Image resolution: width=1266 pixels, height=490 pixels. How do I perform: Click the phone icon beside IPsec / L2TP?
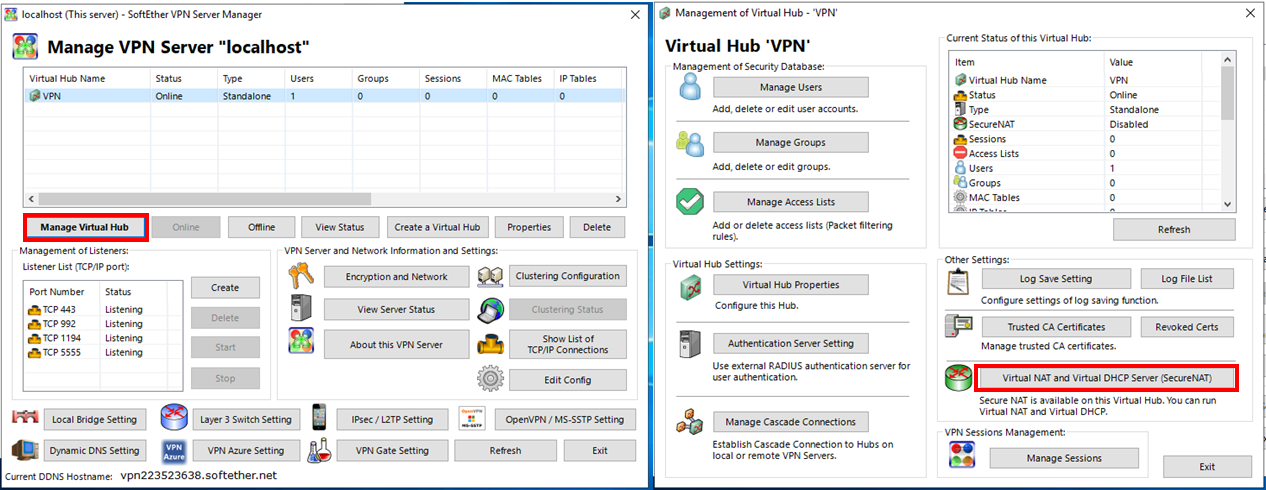tap(319, 418)
